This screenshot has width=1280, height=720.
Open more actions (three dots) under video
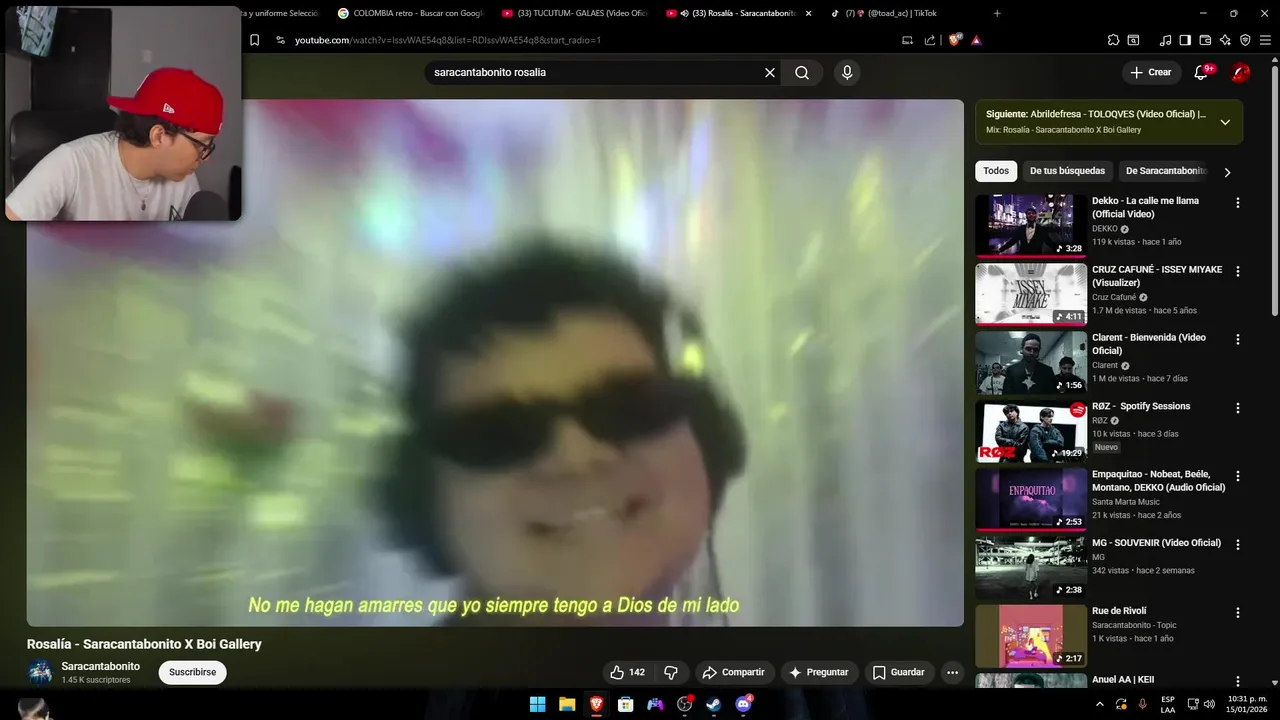(x=952, y=672)
